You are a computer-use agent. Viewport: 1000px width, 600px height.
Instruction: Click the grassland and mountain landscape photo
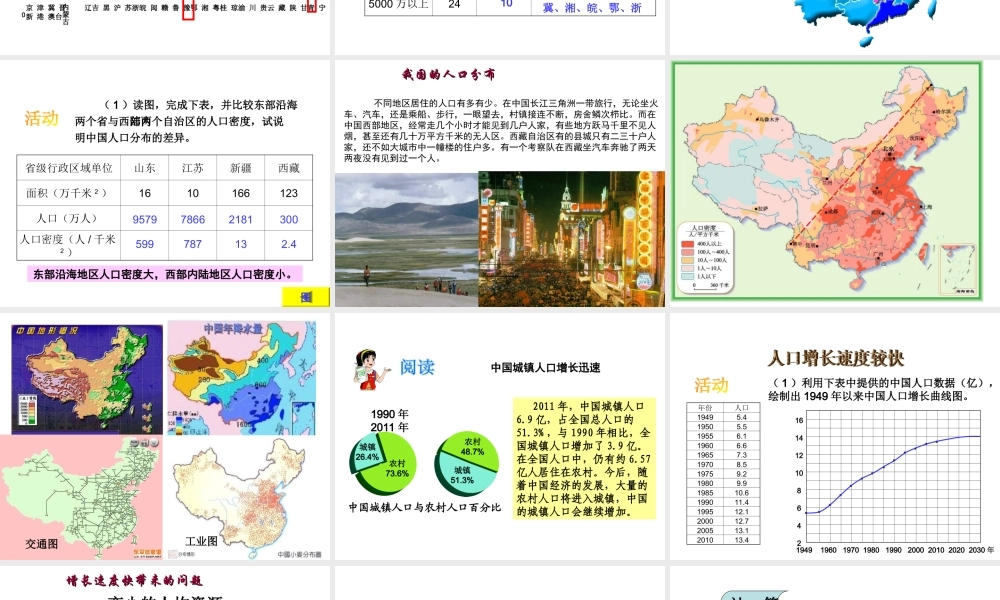[407, 239]
